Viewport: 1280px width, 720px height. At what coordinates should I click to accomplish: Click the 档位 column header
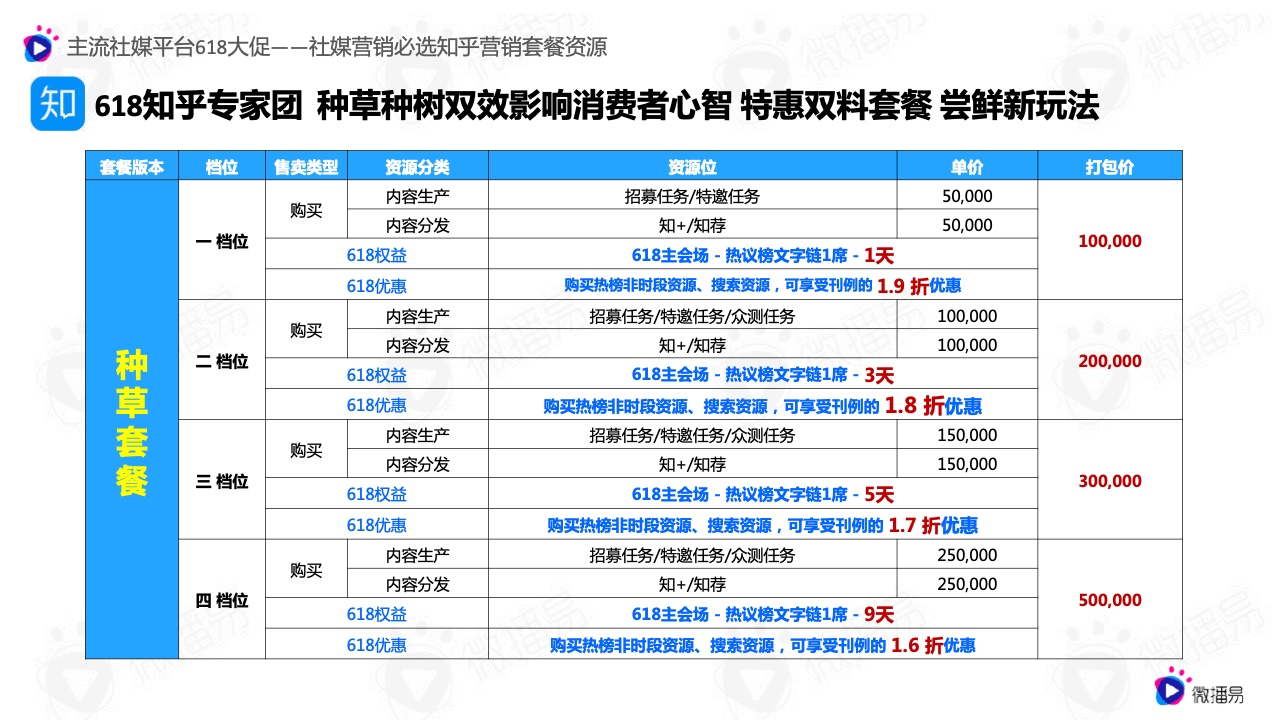point(221,167)
